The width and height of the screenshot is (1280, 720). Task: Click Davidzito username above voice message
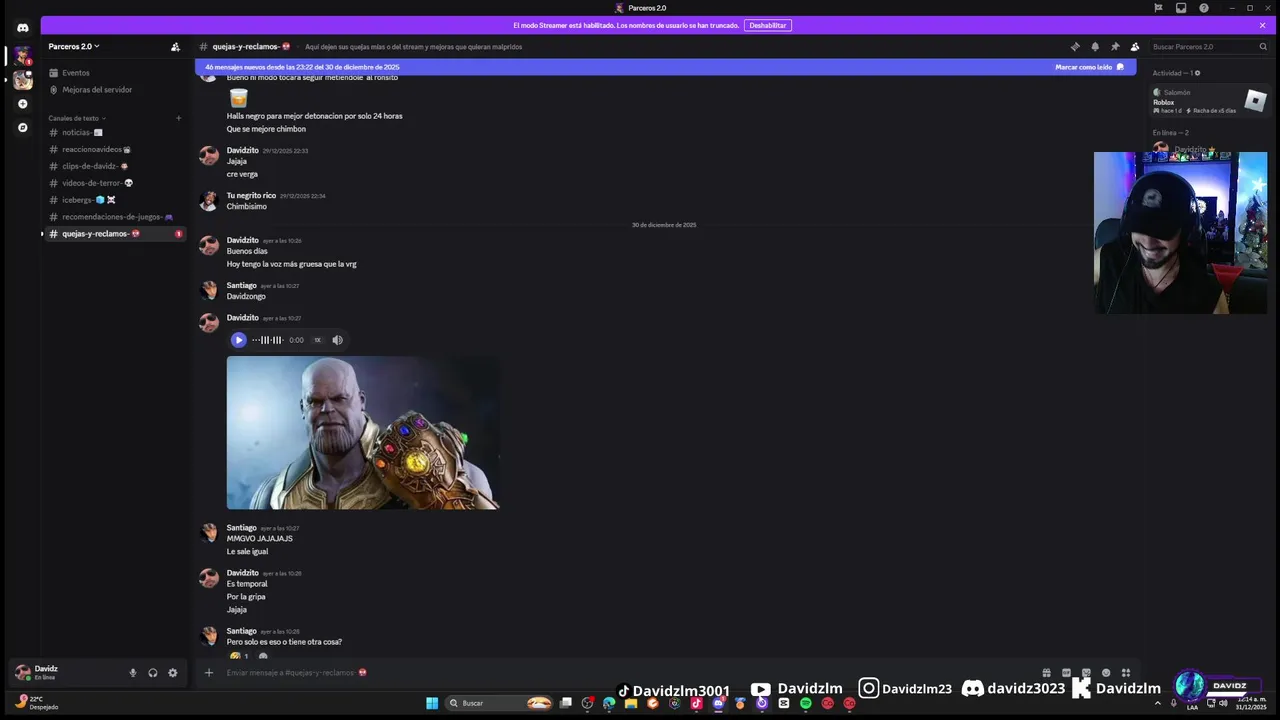(242, 318)
